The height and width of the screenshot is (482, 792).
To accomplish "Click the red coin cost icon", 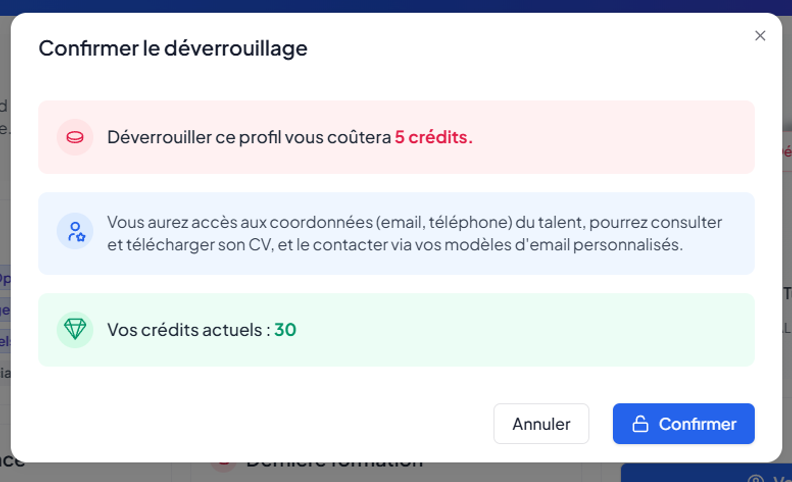I will click(x=75, y=137).
